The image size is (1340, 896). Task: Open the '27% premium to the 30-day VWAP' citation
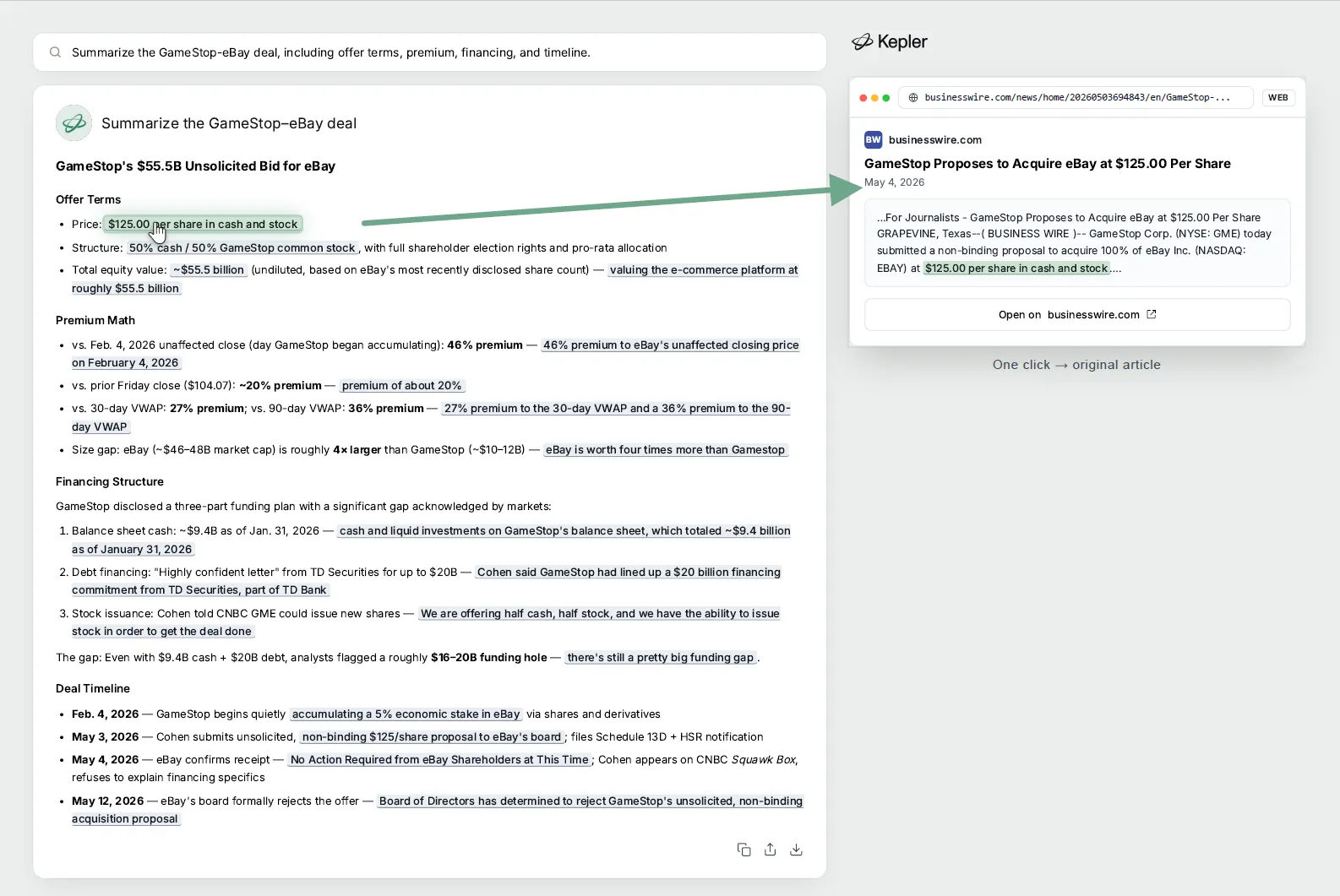pyautogui.click(x=617, y=409)
